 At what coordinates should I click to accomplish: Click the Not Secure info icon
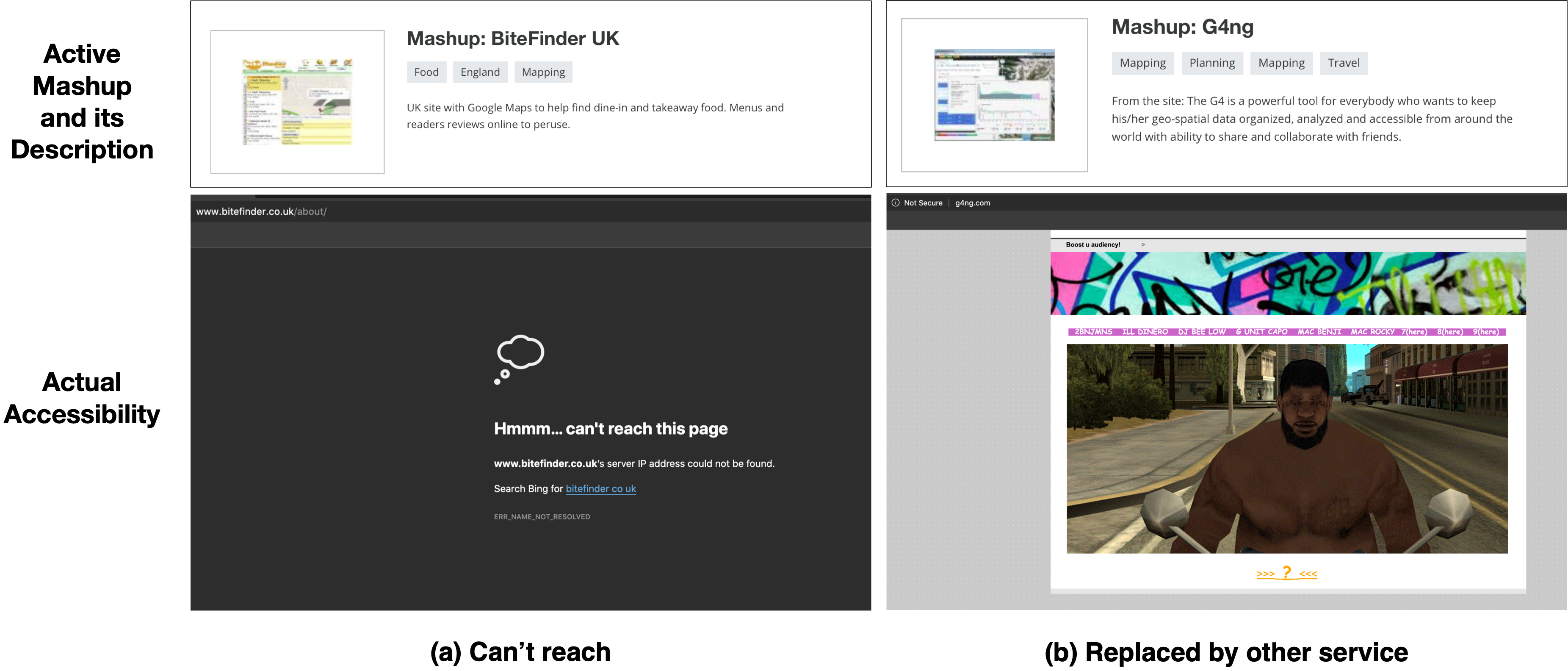pos(896,203)
